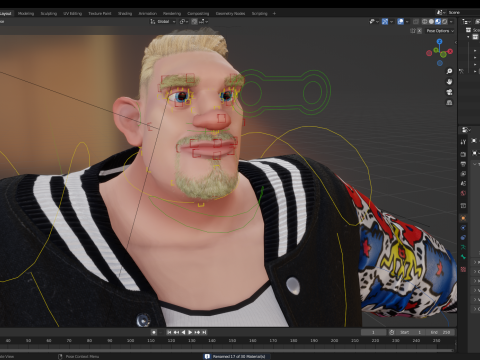Toggle viewport overlays

[401, 21]
